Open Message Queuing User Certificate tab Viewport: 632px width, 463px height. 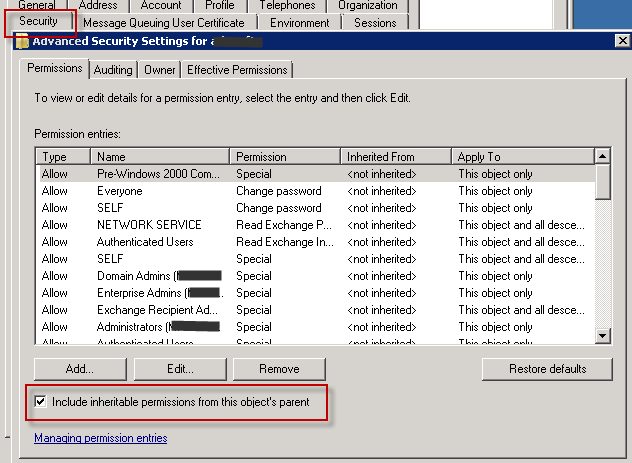tap(163, 22)
